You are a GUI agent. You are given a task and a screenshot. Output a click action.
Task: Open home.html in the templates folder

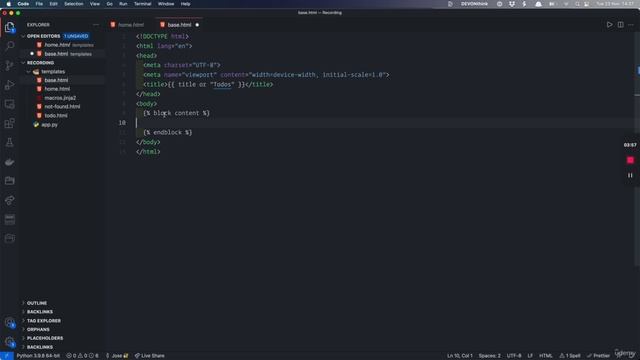coord(57,89)
